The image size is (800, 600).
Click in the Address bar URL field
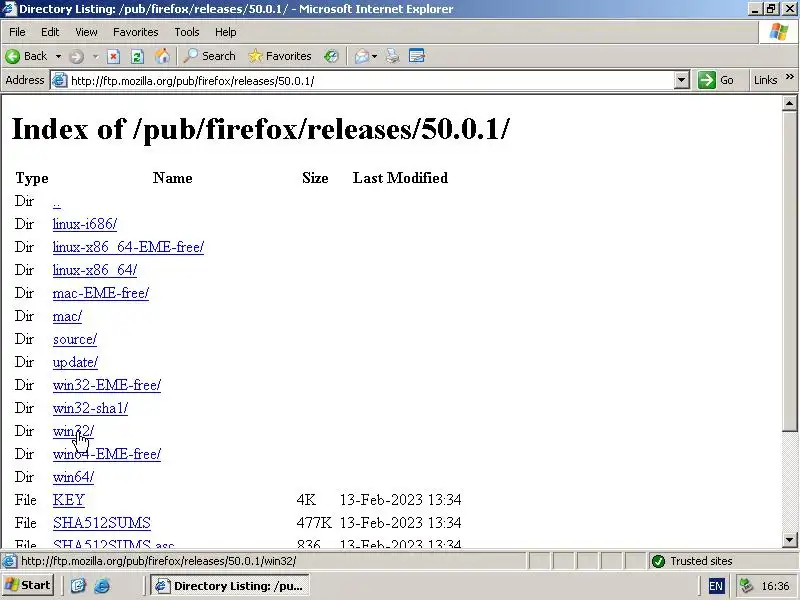(370, 81)
